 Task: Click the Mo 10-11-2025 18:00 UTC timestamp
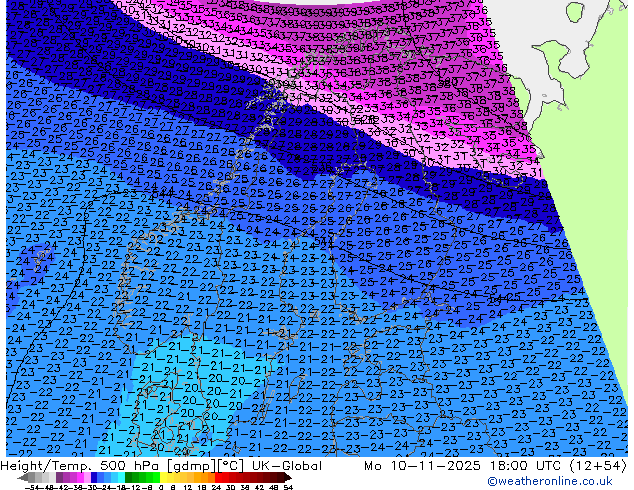pos(465,466)
